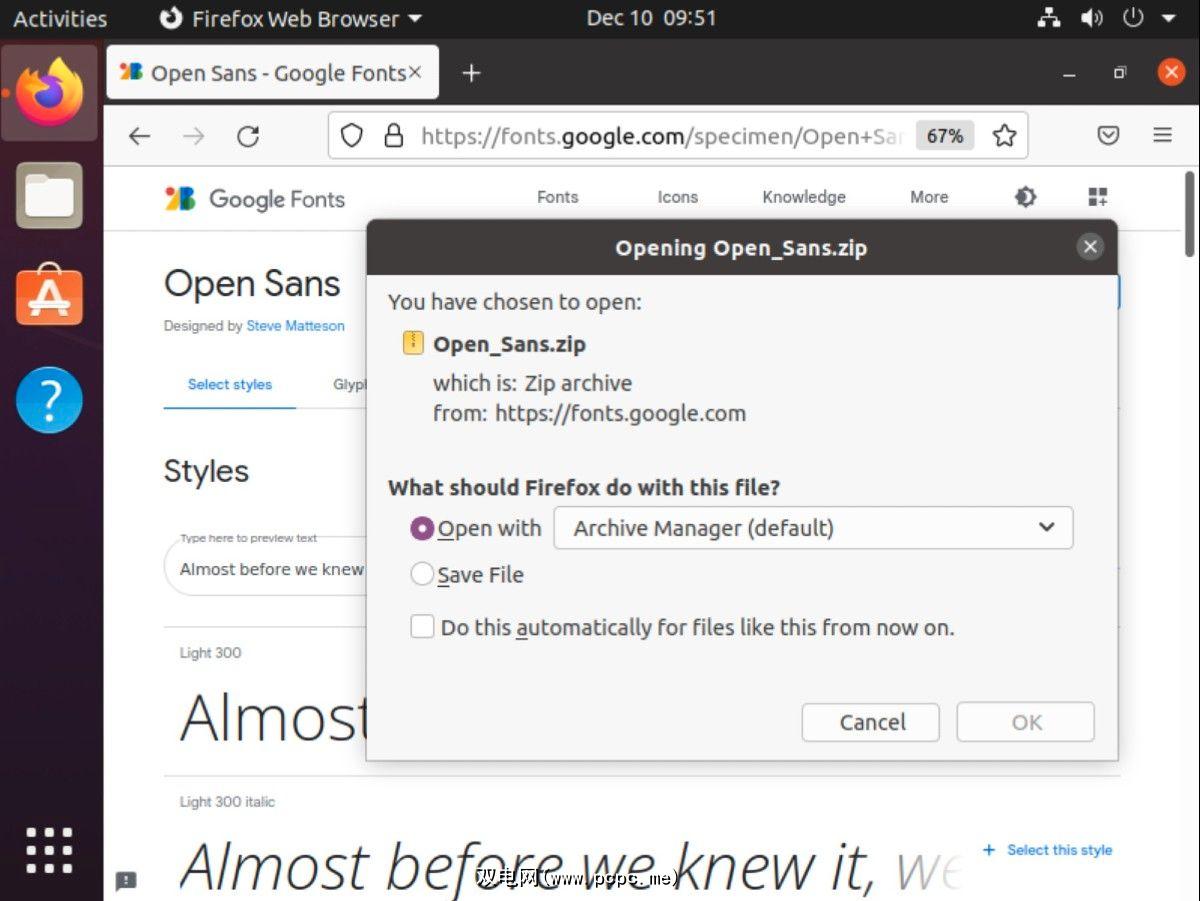Go back with the browser arrow
The width and height of the screenshot is (1200, 901).
140,136
